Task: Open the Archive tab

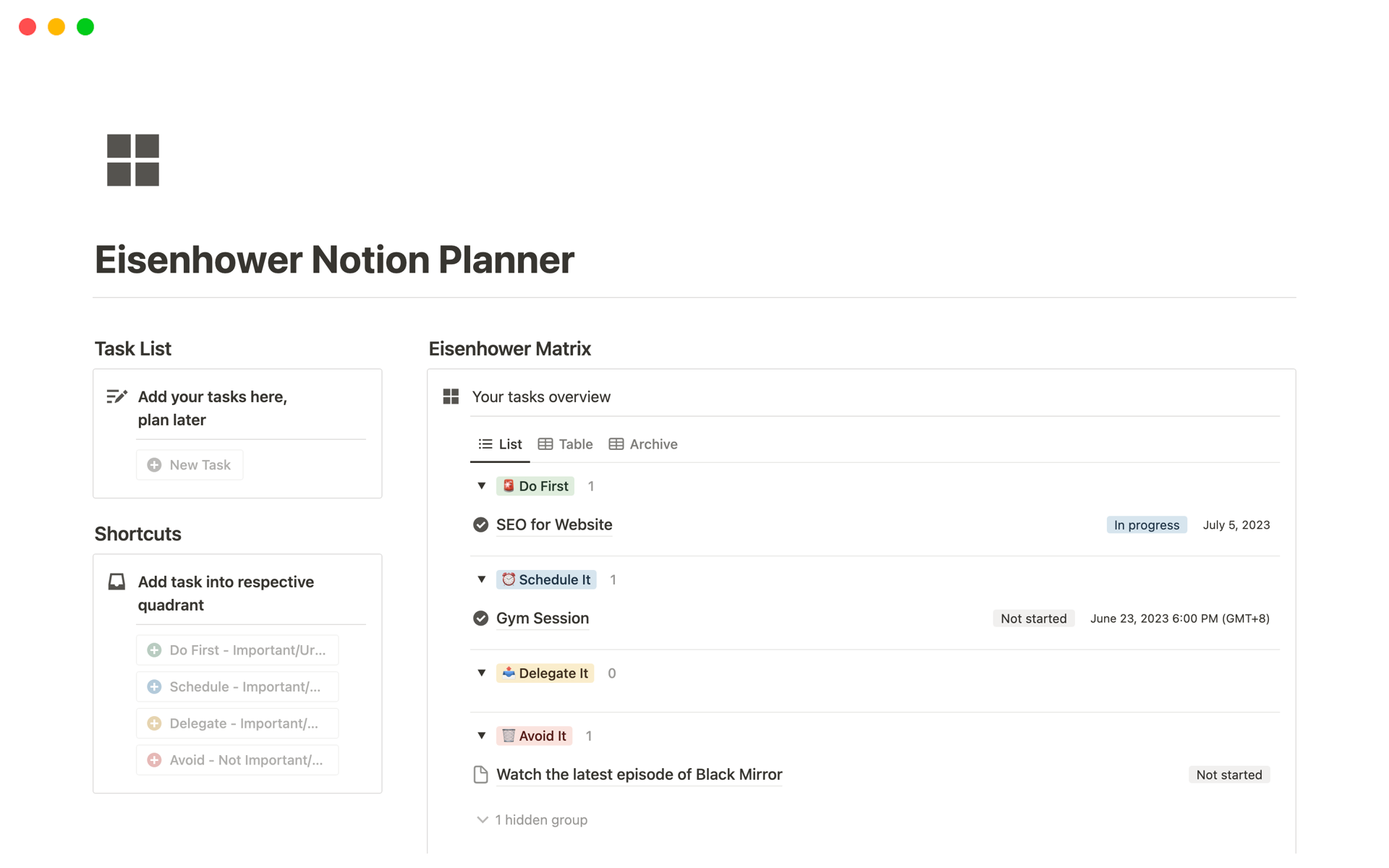Action: tap(643, 444)
